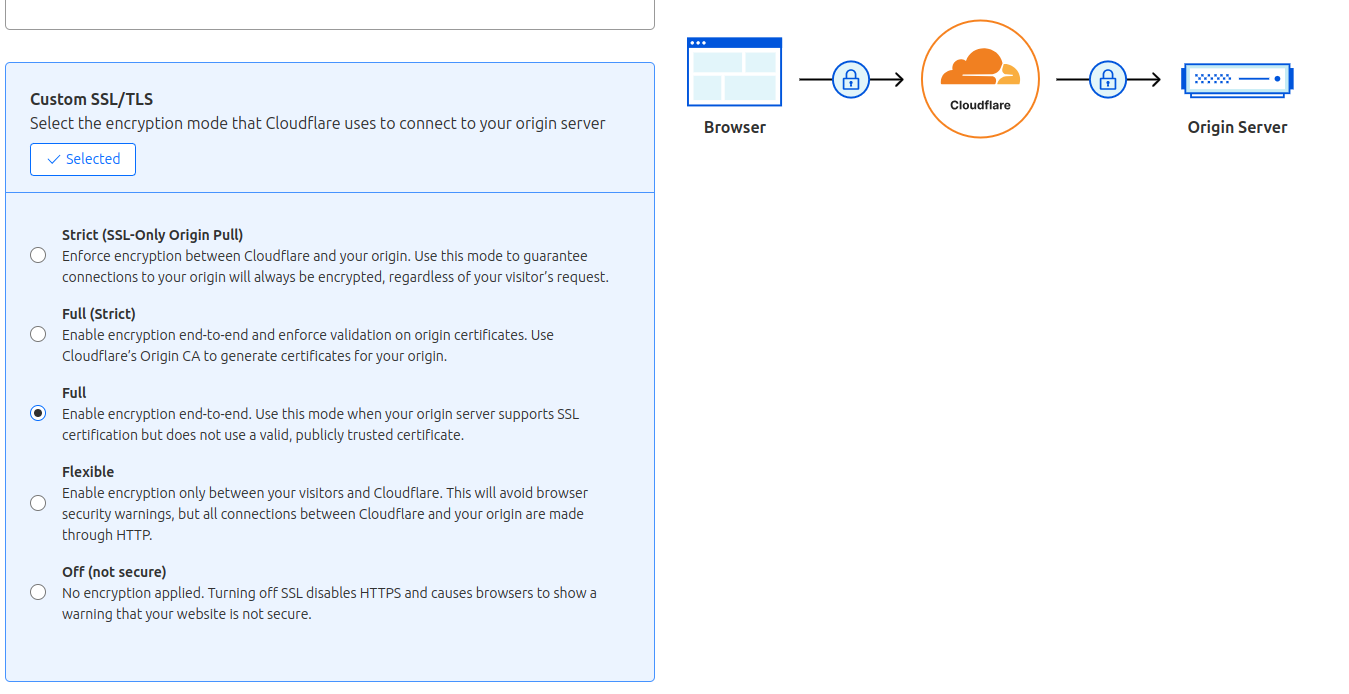Pick the Flexible radio button
The image size is (1349, 694).
coord(38,503)
